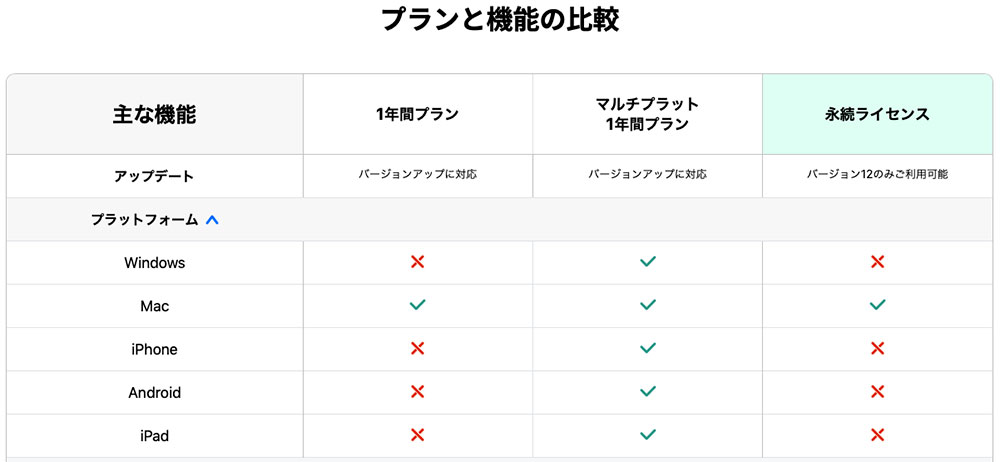Screen dimensions: 1000x462
Task: Click red cross for iPhone under 1年間プラン
Action: pos(418,348)
